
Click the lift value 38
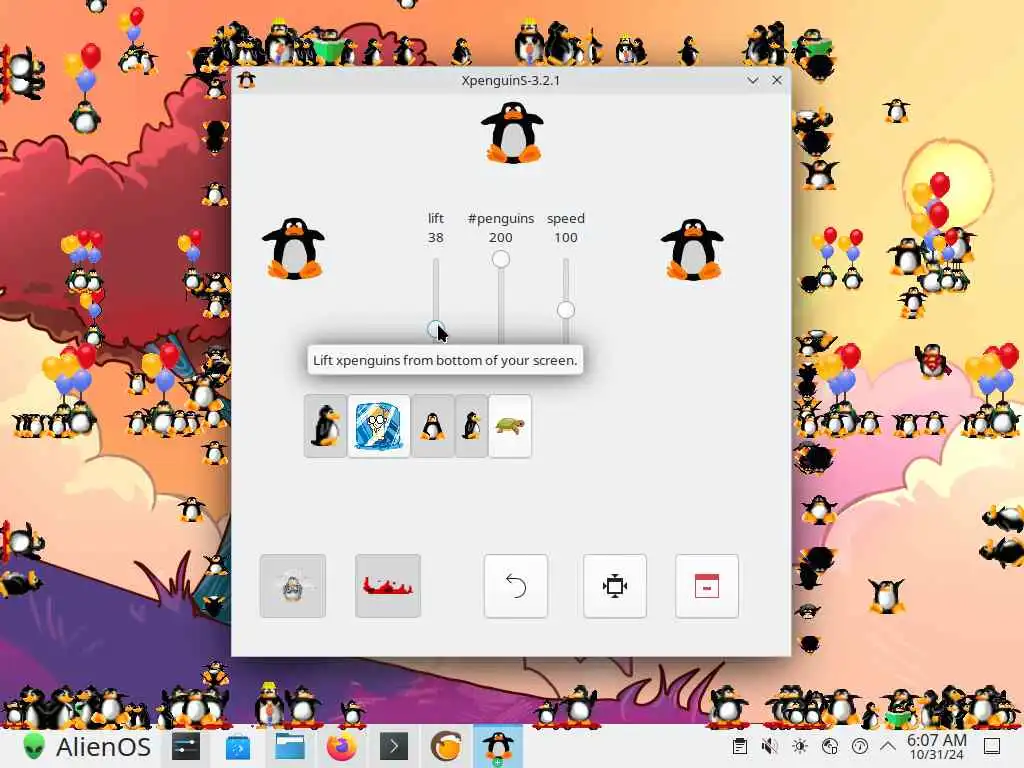click(x=436, y=238)
